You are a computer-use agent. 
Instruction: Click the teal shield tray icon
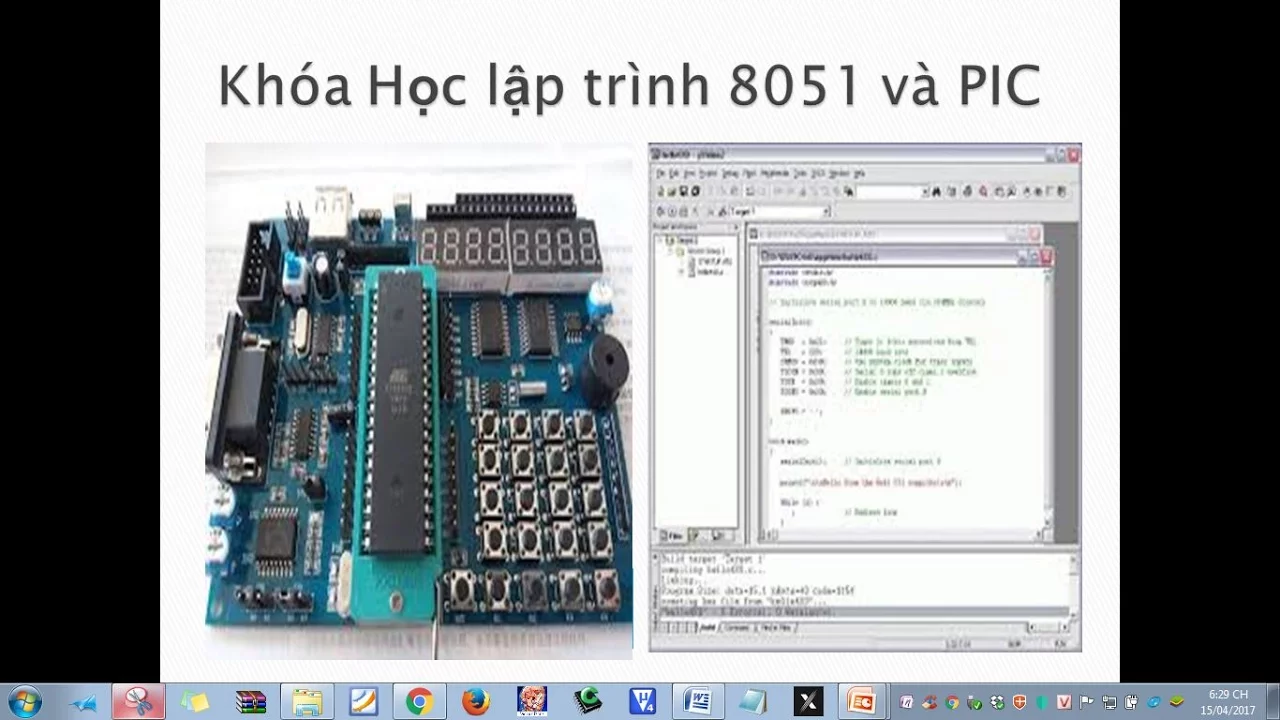[1042, 702]
